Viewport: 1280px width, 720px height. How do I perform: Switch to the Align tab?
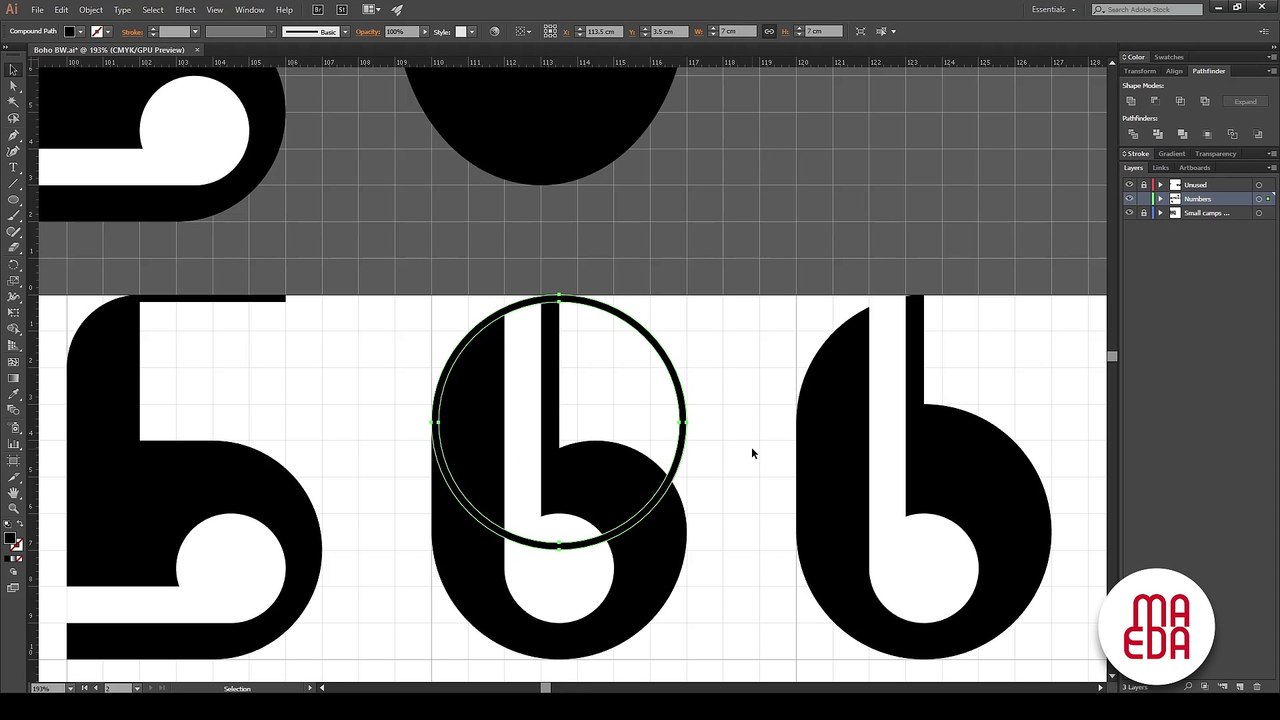1174,71
